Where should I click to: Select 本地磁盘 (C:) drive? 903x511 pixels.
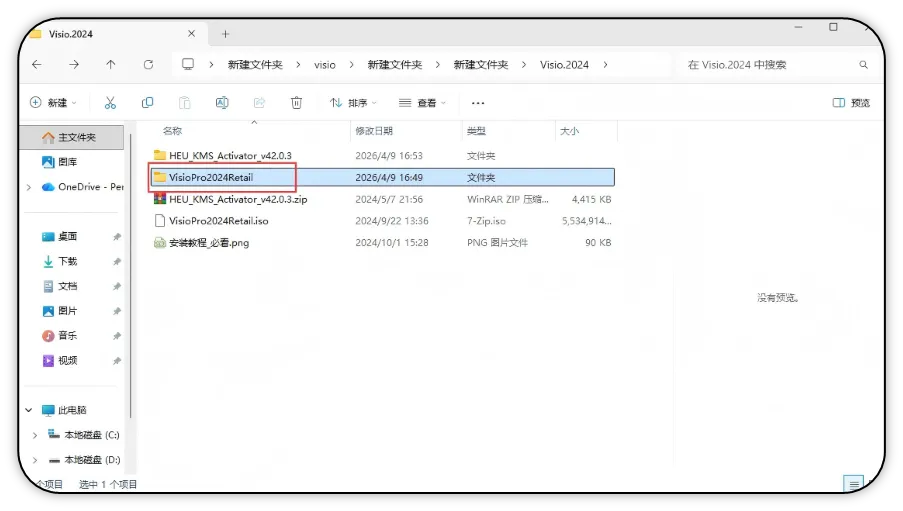point(84,435)
